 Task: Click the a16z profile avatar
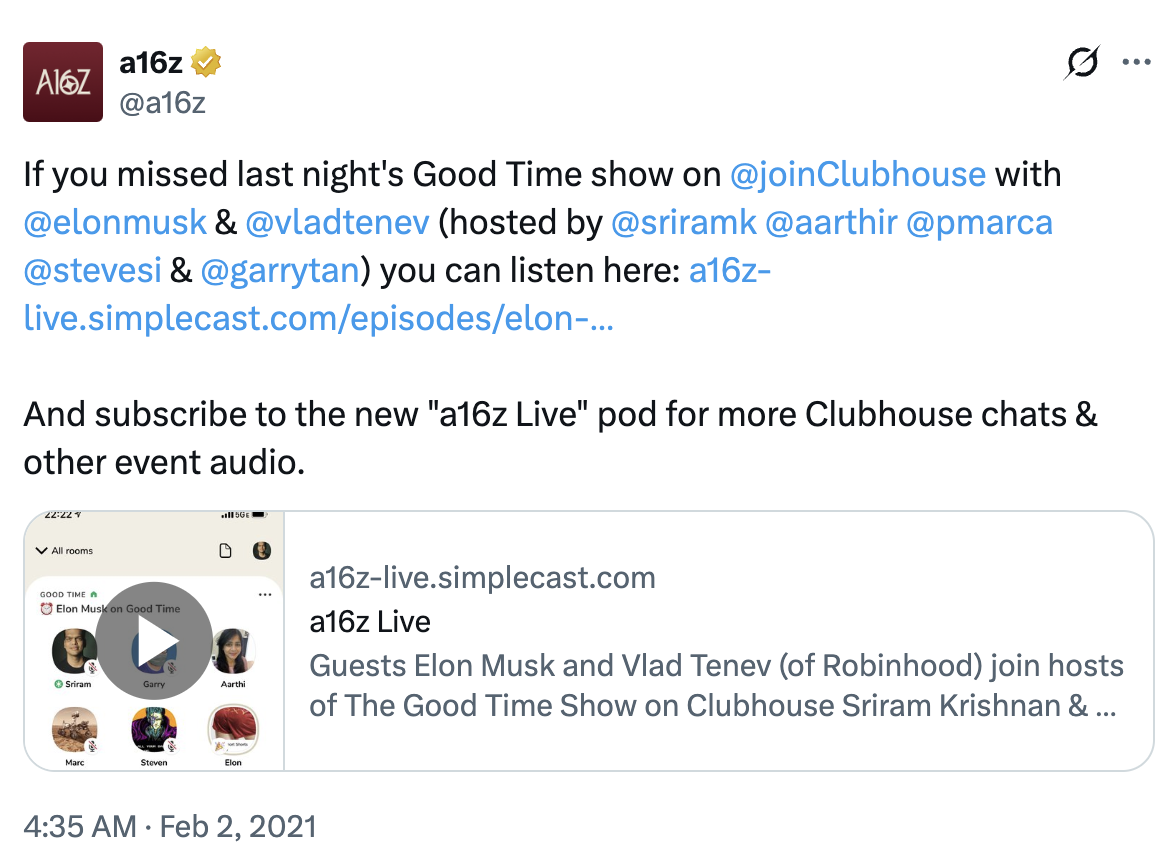click(63, 82)
